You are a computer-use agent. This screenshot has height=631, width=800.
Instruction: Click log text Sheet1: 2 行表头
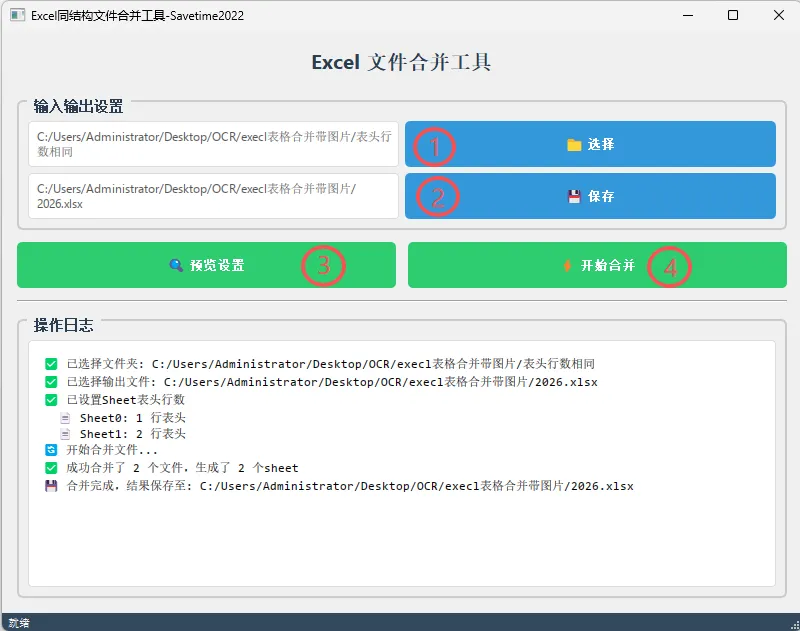tap(133, 434)
